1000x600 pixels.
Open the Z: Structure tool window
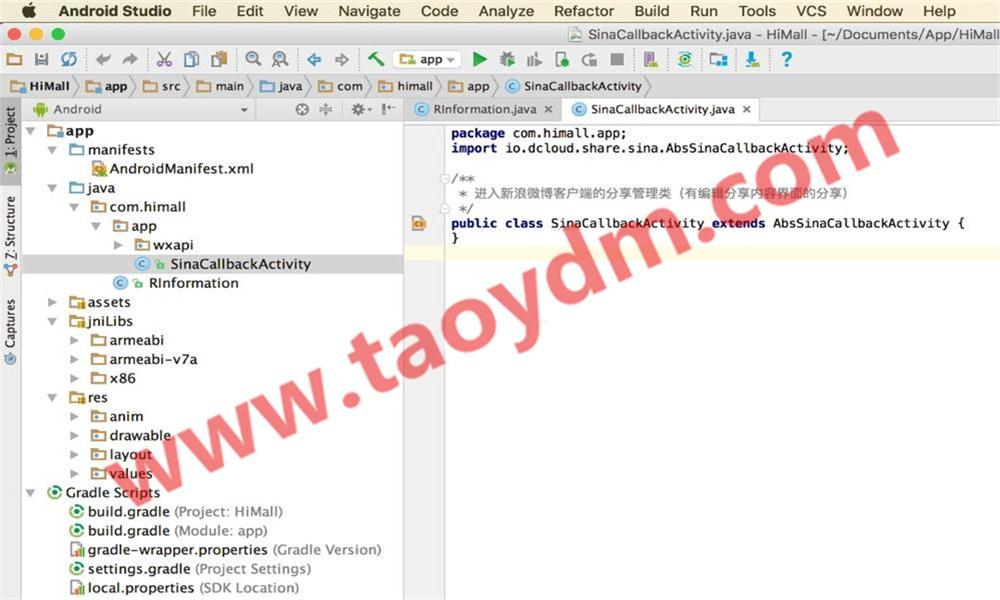(10, 236)
